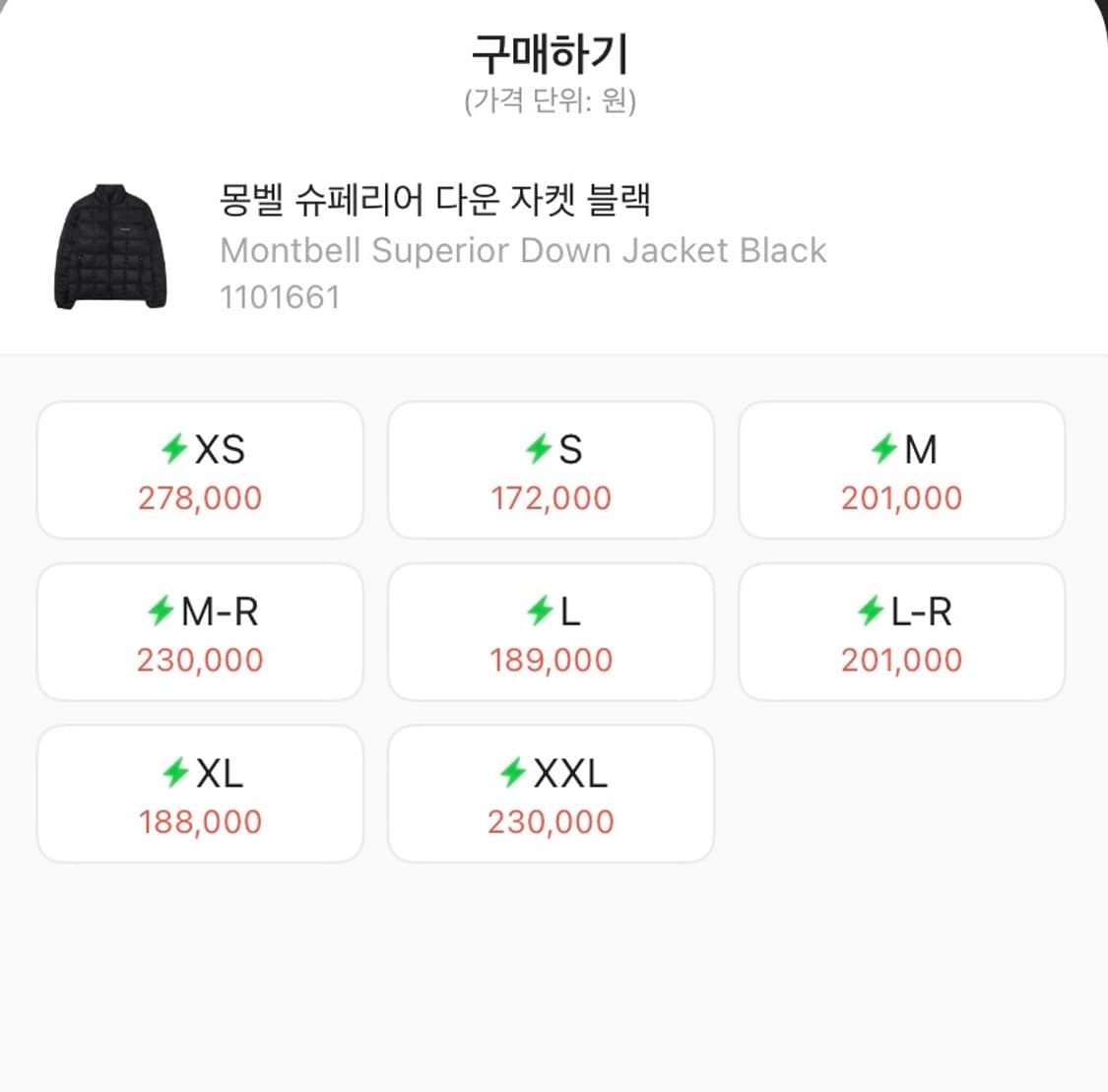Click the Montbell Superior Down Jacket product name

coord(523,250)
